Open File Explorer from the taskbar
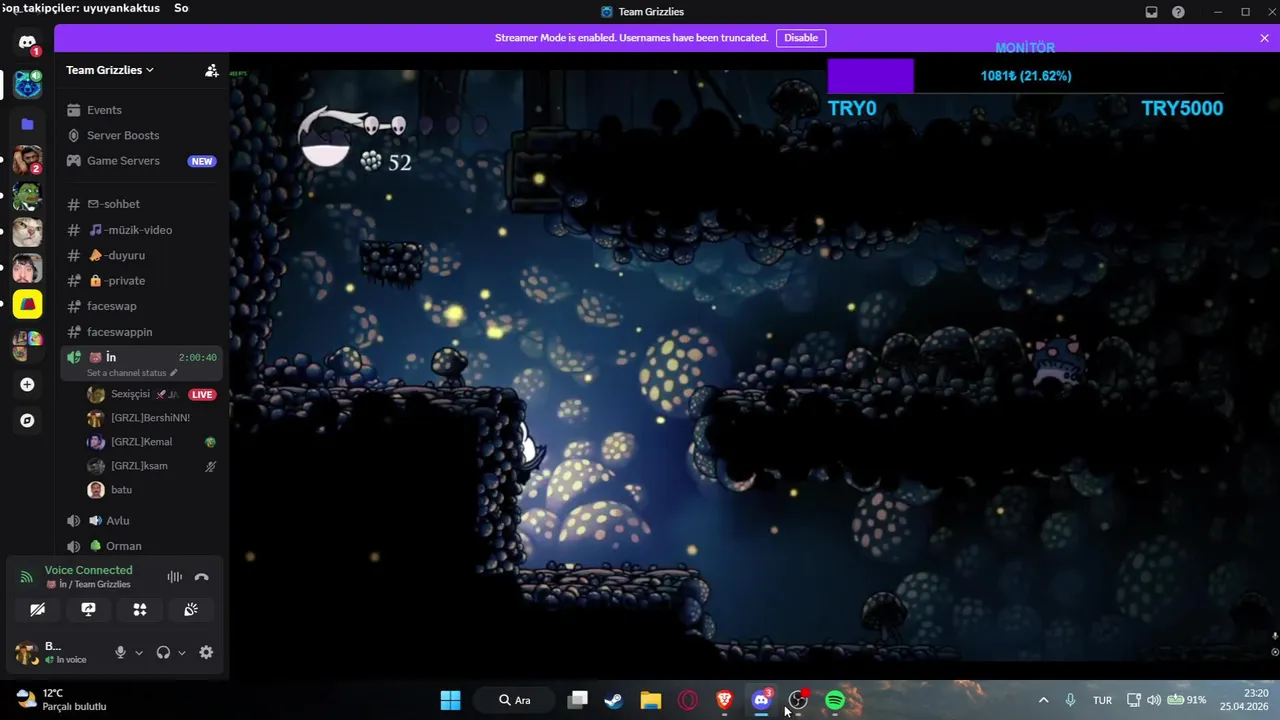Image resolution: width=1280 pixels, height=720 pixels. [651, 700]
